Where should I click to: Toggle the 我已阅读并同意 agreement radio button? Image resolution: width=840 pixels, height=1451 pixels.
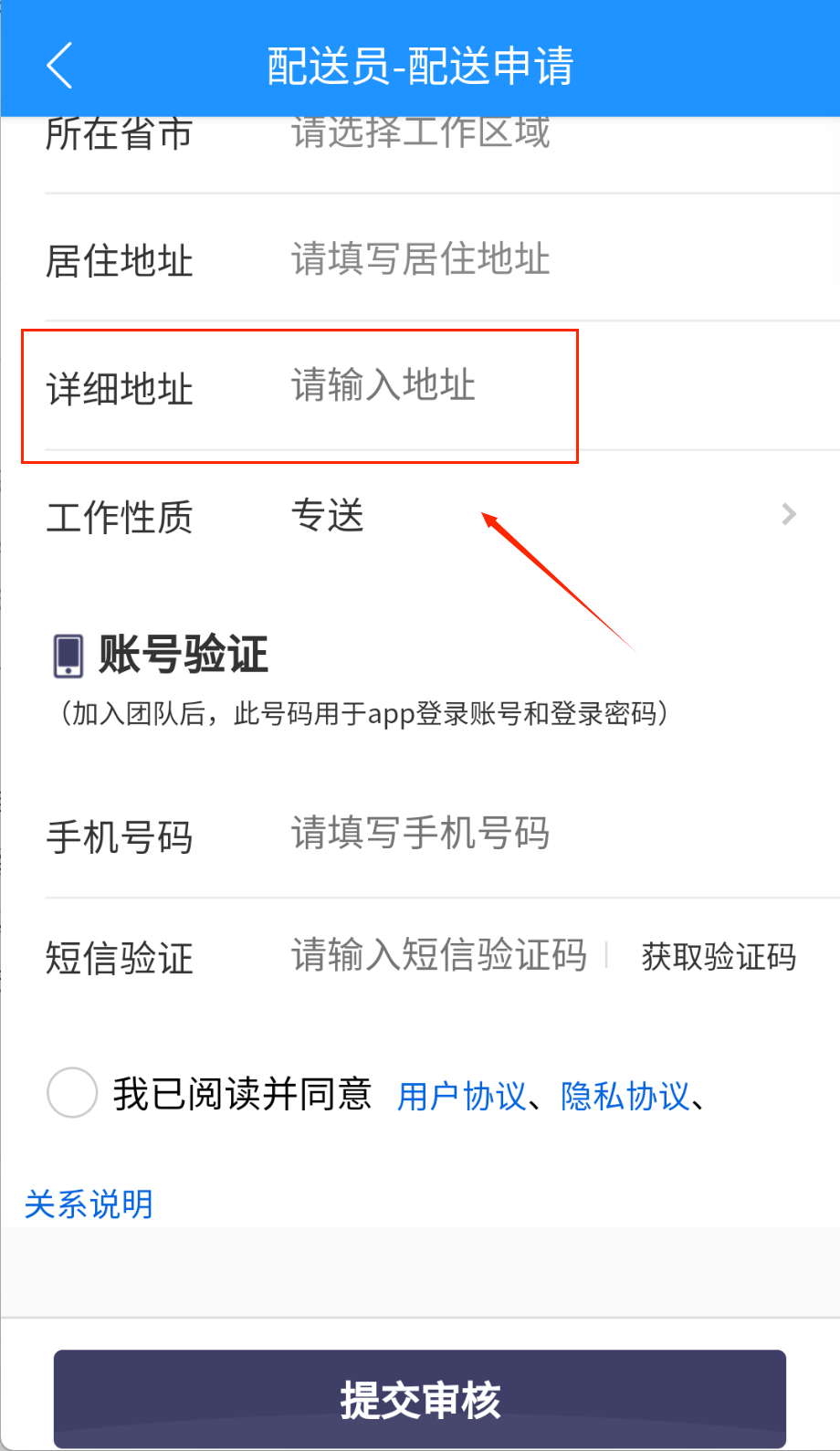point(72,1092)
